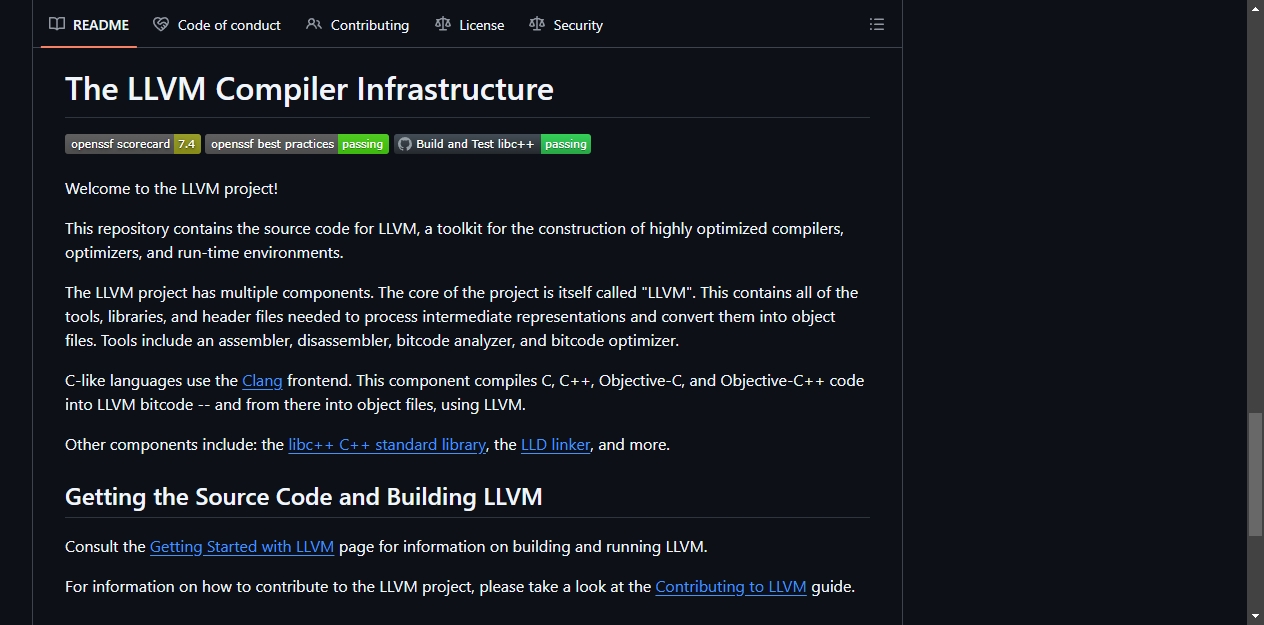
Task: Click the Getting the Source Code and Building LLVM heading
Action: [304, 497]
